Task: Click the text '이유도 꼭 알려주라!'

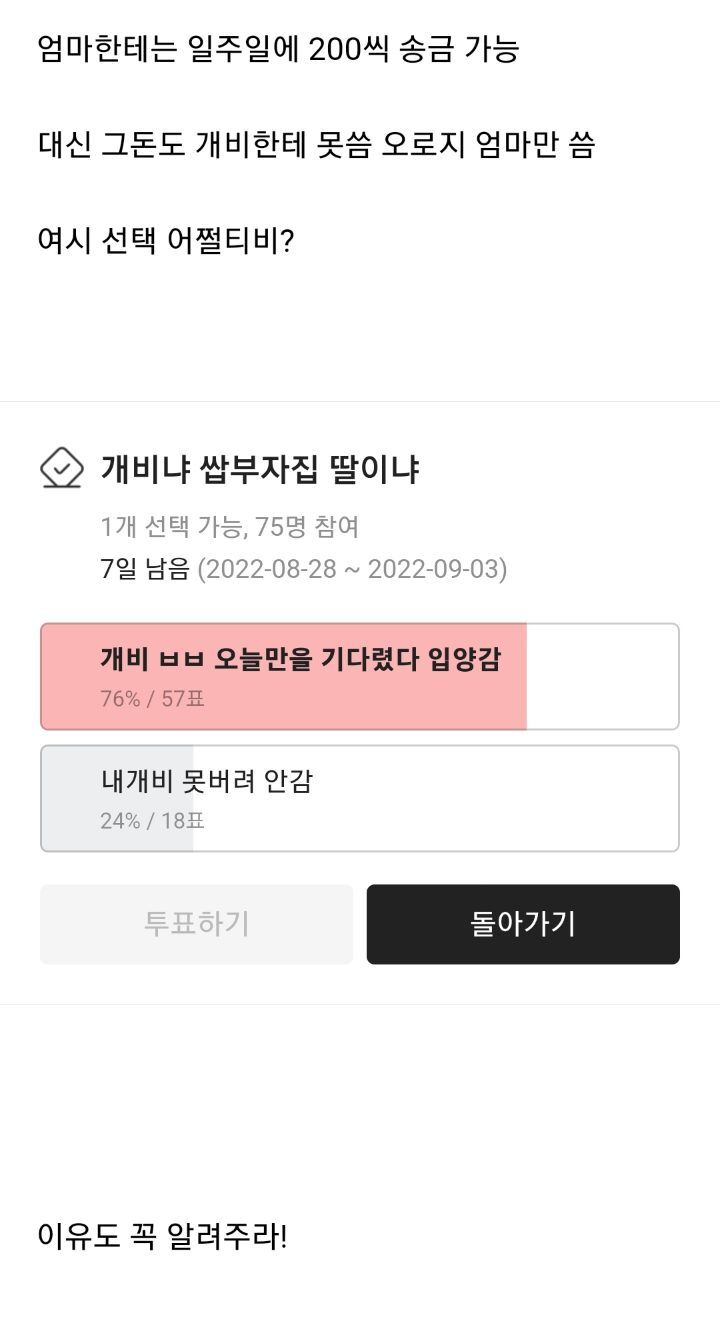Action: pos(162,1236)
